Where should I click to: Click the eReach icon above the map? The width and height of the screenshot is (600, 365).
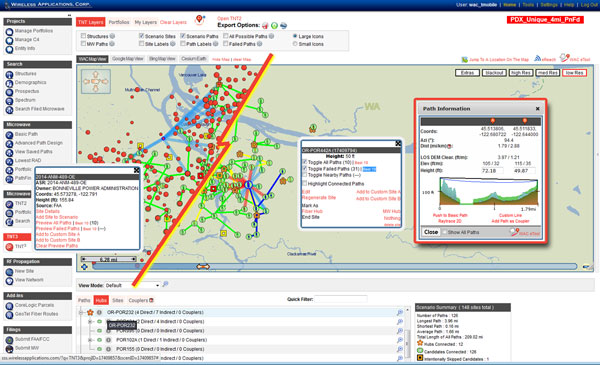[538, 59]
